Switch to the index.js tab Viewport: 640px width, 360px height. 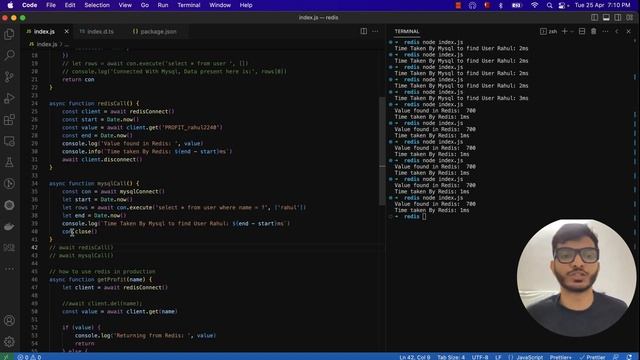pyautogui.click(x=44, y=31)
